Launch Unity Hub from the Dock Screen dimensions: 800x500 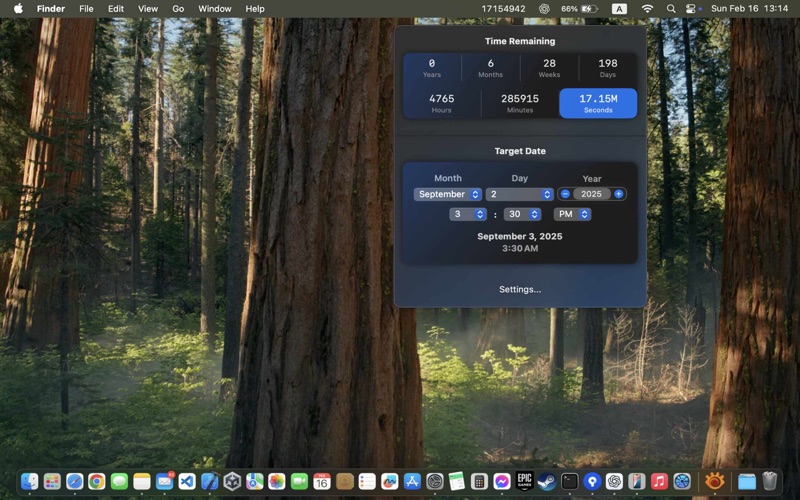(232, 481)
